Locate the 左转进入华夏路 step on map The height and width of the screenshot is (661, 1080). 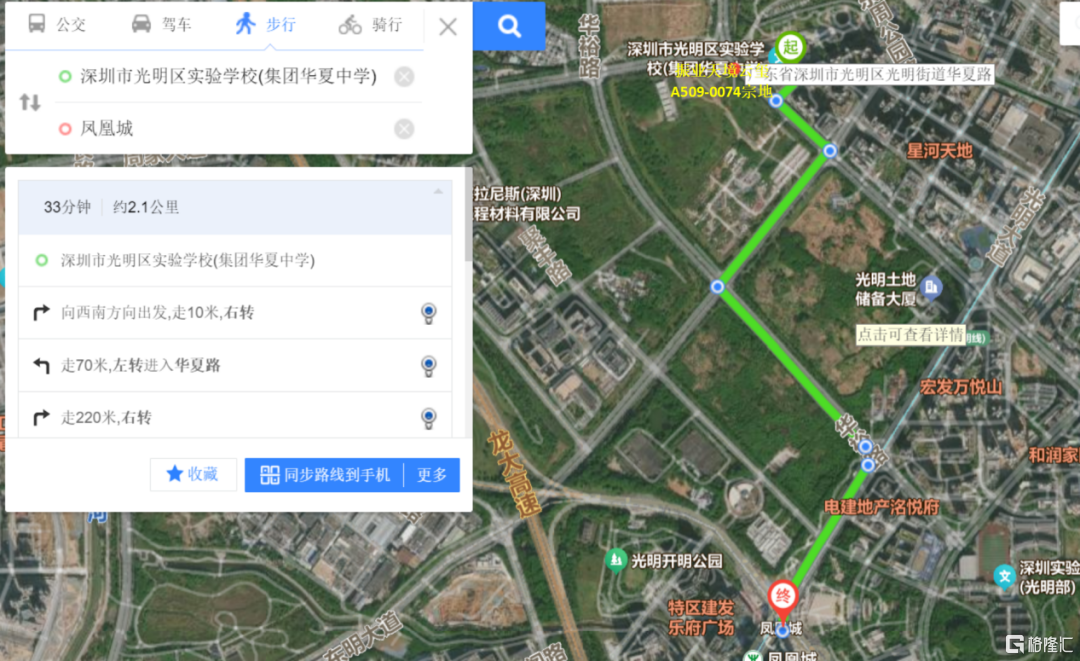point(428,366)
